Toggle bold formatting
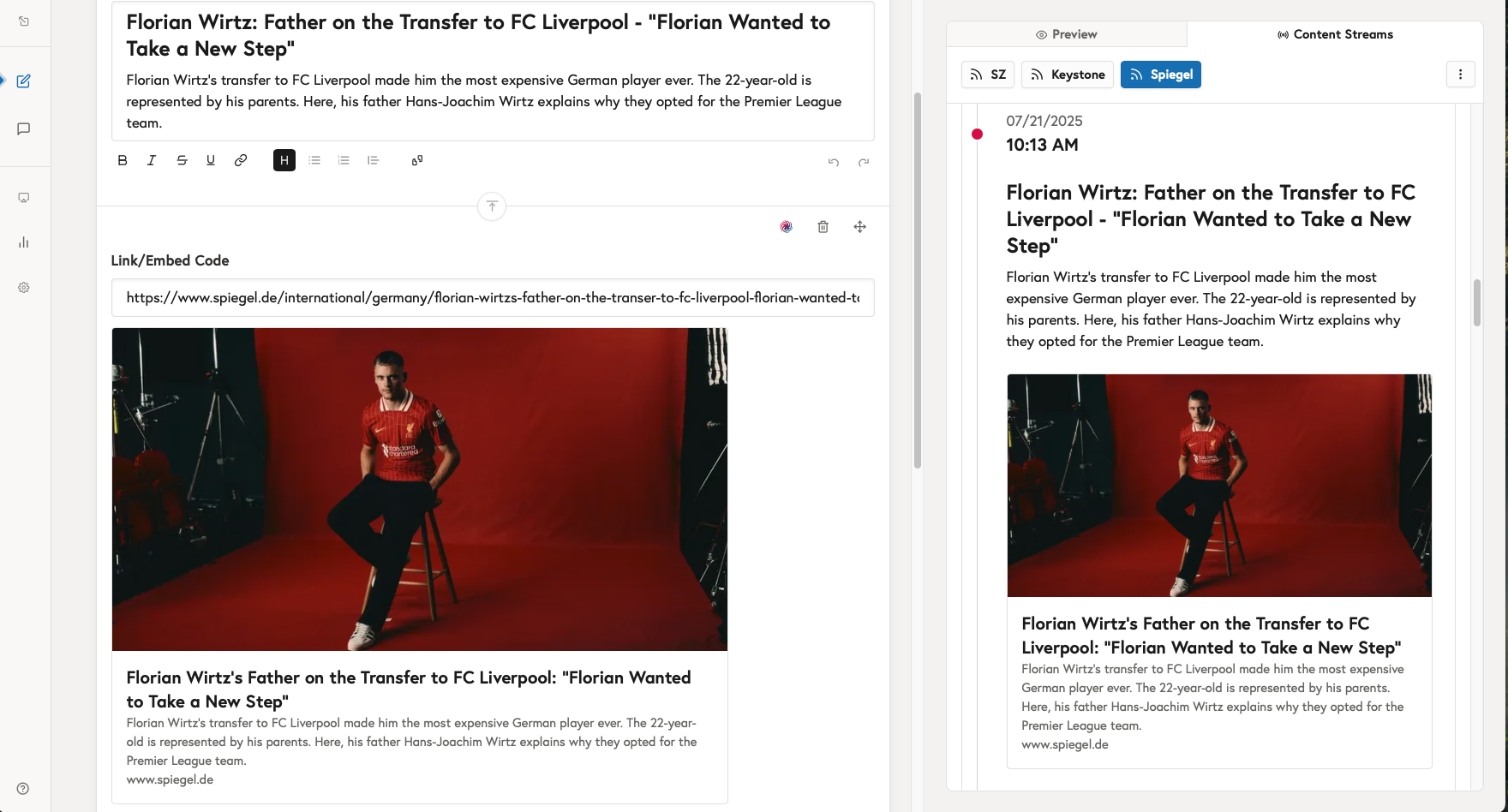Viewport: 1508px width, 812px height. (123, 160)
